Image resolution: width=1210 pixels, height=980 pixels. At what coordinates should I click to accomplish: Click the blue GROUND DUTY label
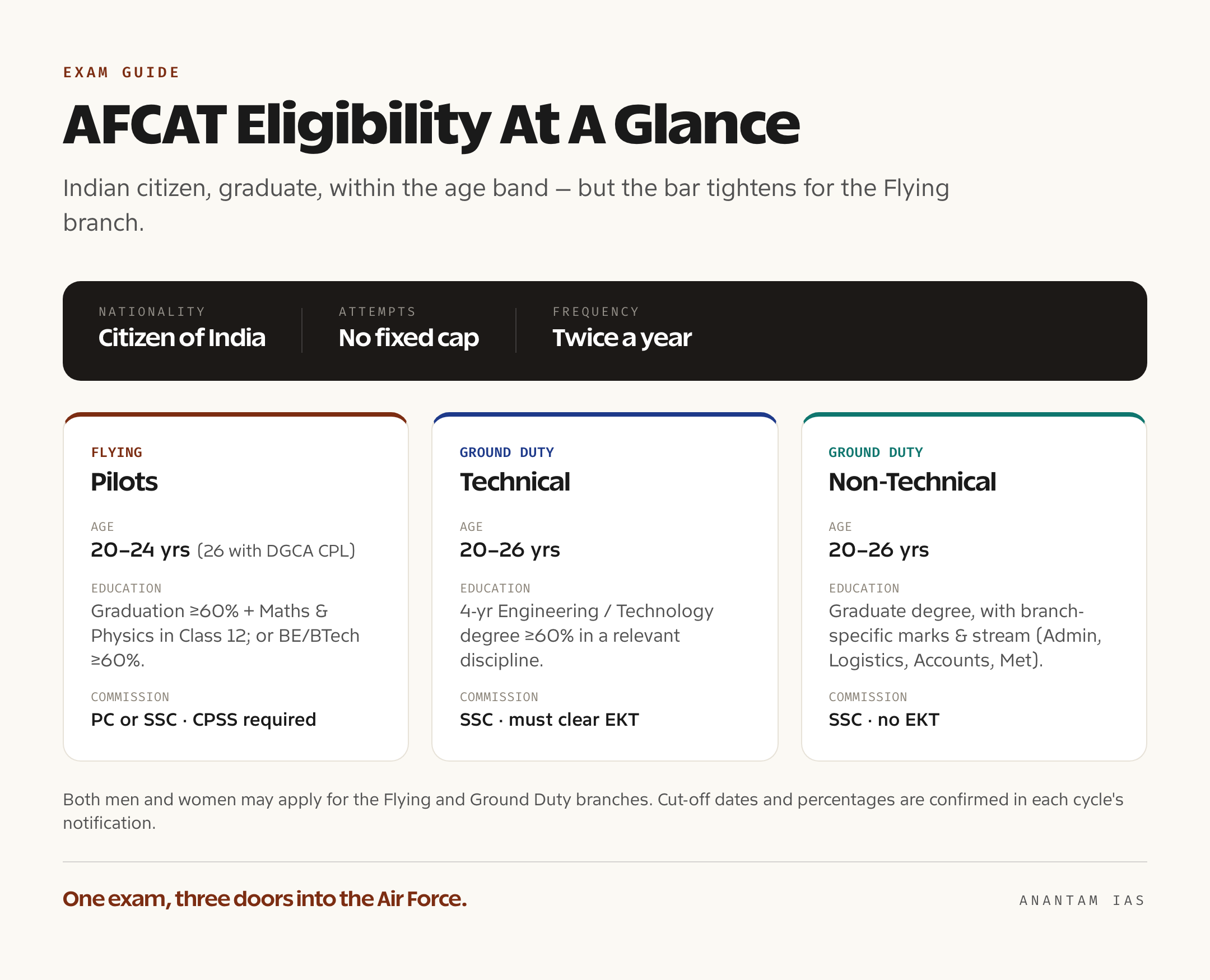pyautogui.click(x=506, y=452)
